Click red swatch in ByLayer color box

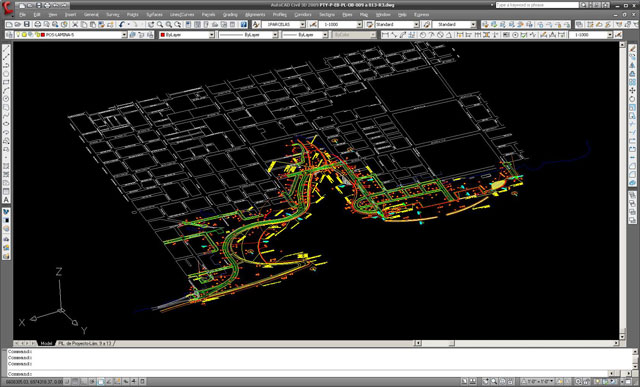(x=163, y=35)
